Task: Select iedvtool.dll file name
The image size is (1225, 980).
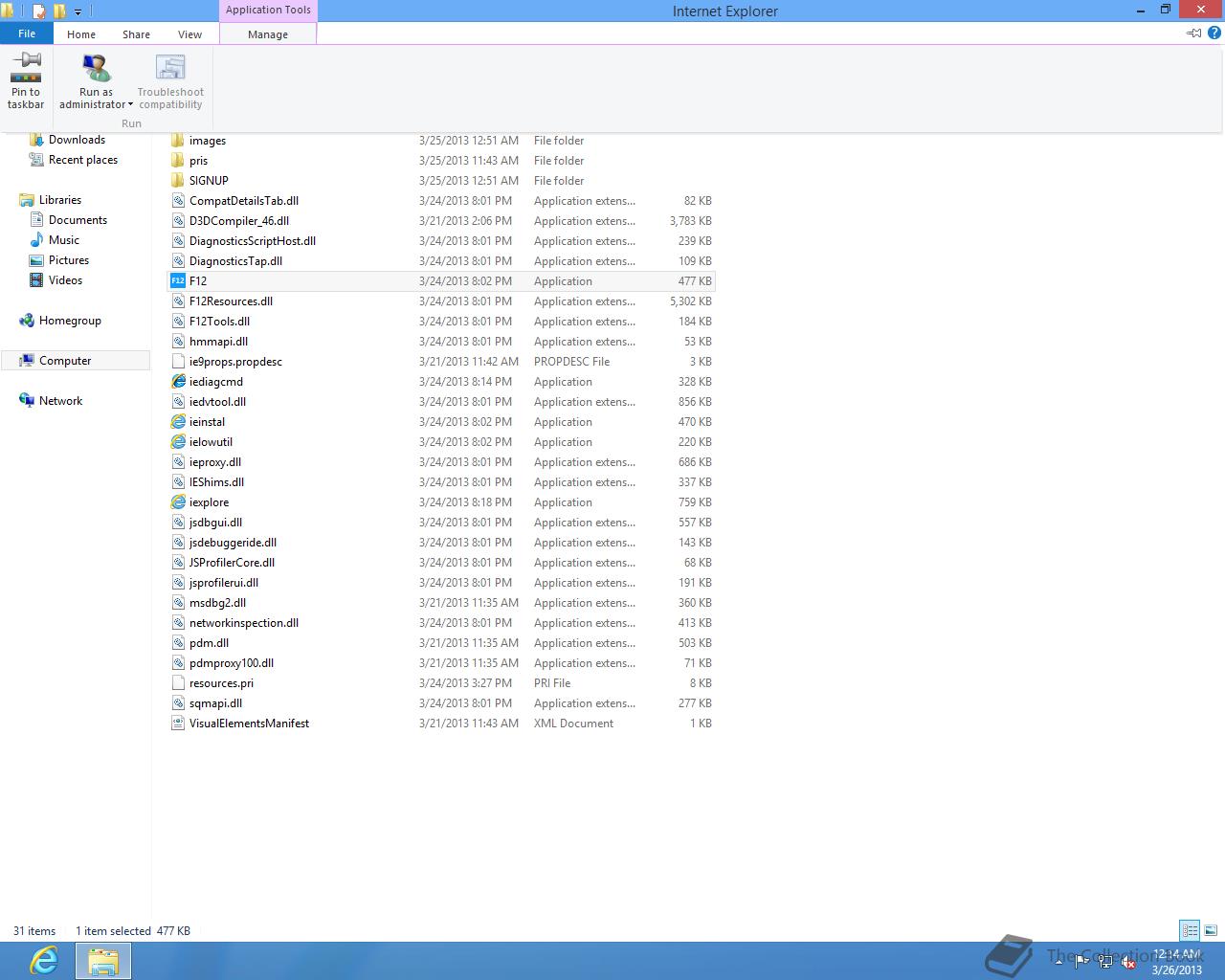Action: coord(217,402)
